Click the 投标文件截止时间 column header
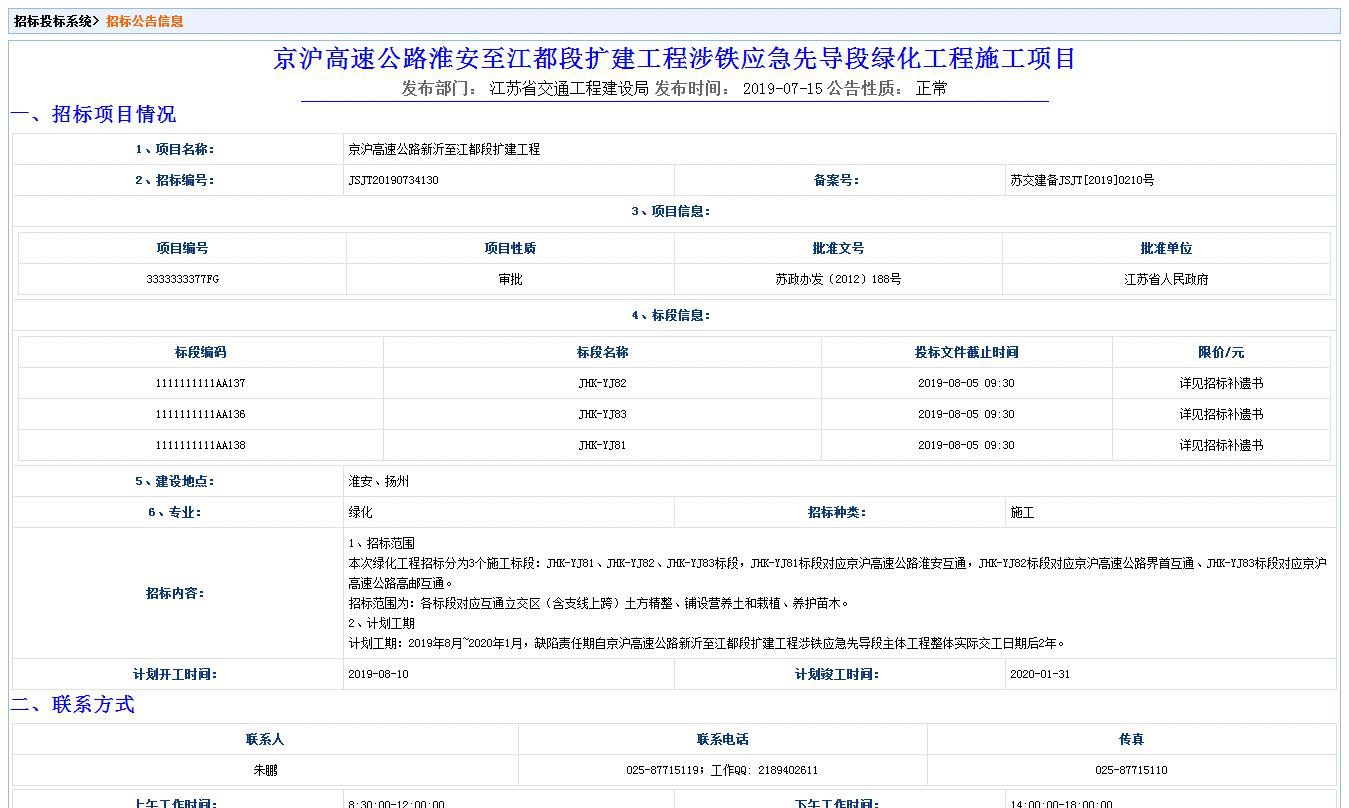This screenshot has height=808, width=1349. coord(966,352)
